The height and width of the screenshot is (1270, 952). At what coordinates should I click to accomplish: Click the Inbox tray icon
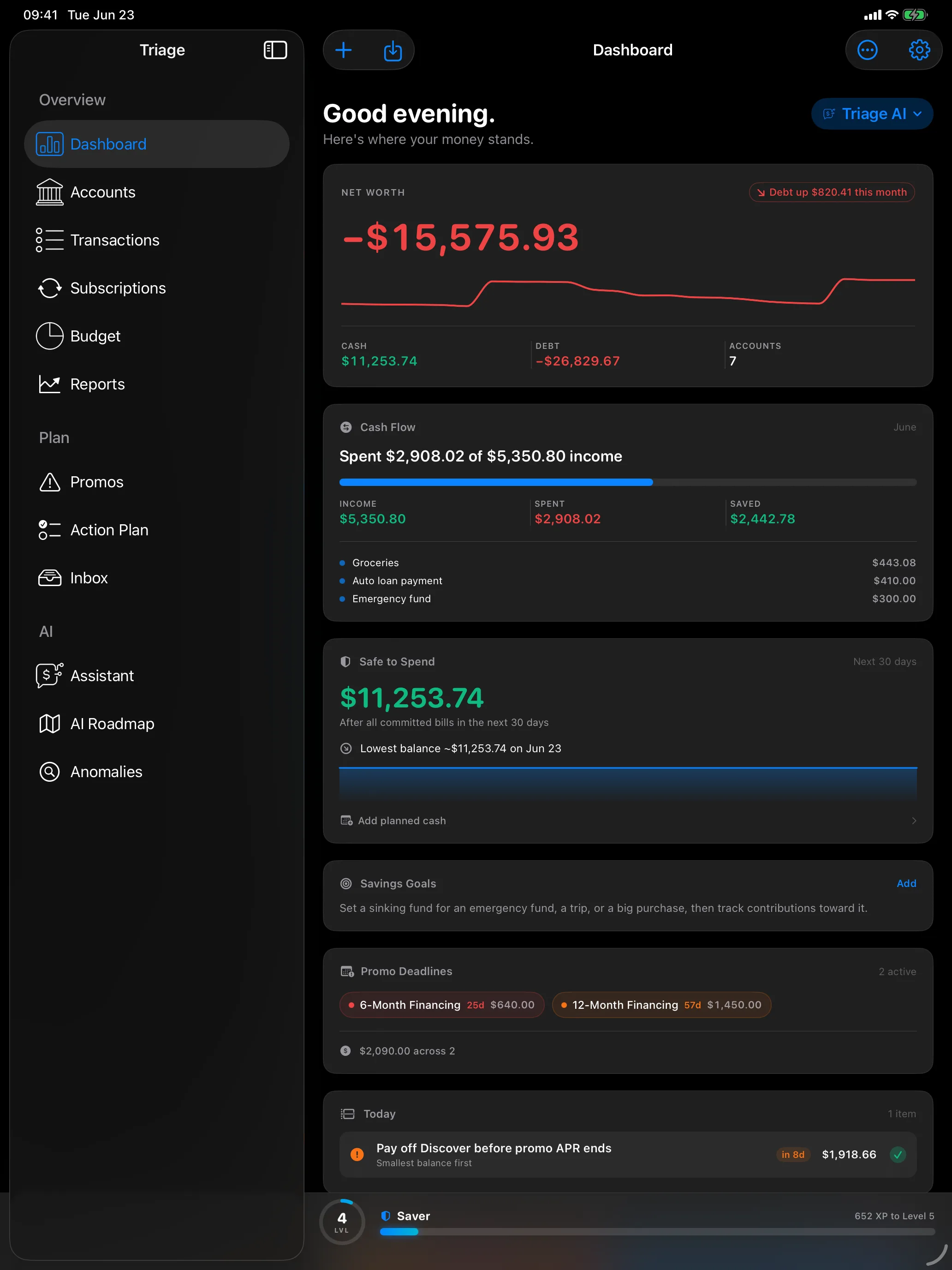coord(49,578)
